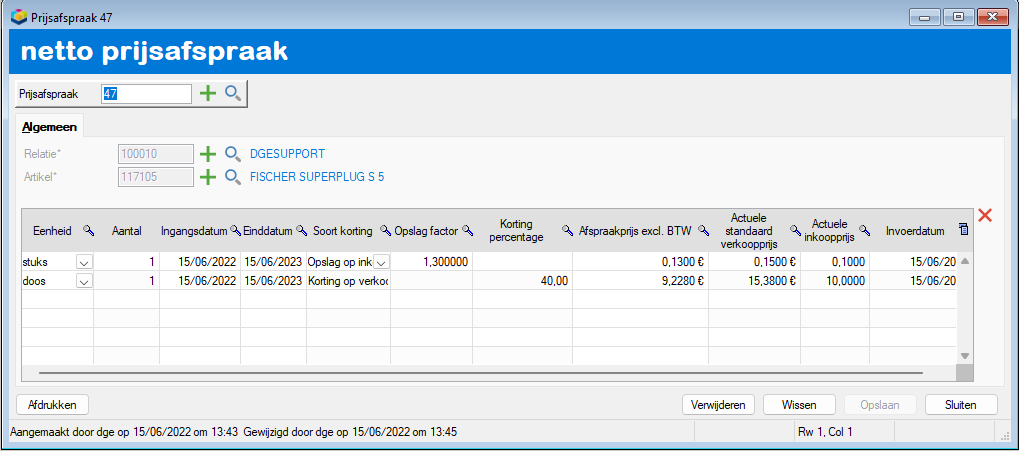Click filter icon in Afspraakprijs excl. BTW header
The height and width of the screenshot is (451, 1019).
703,230
